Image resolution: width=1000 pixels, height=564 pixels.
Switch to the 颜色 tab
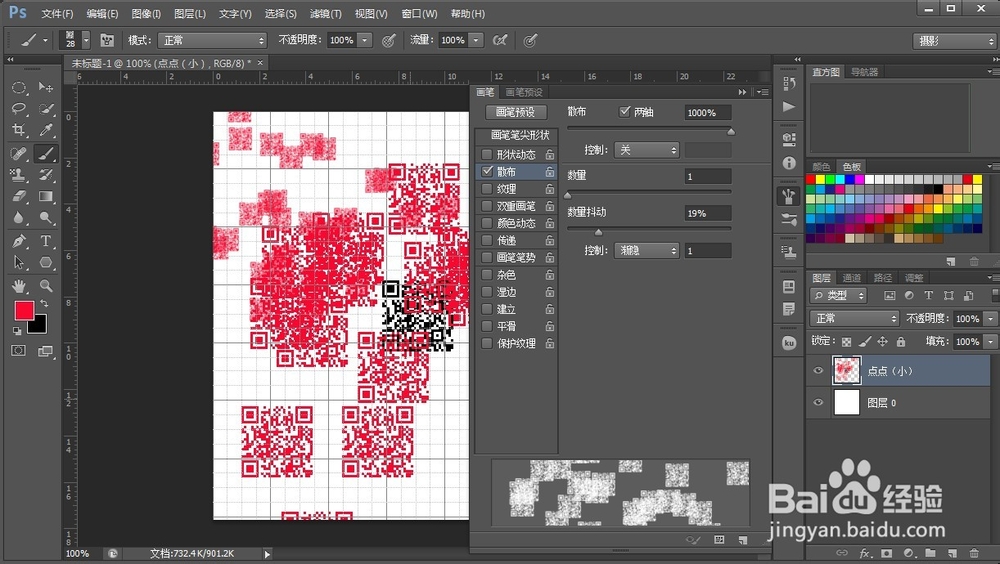click(821, 167)
